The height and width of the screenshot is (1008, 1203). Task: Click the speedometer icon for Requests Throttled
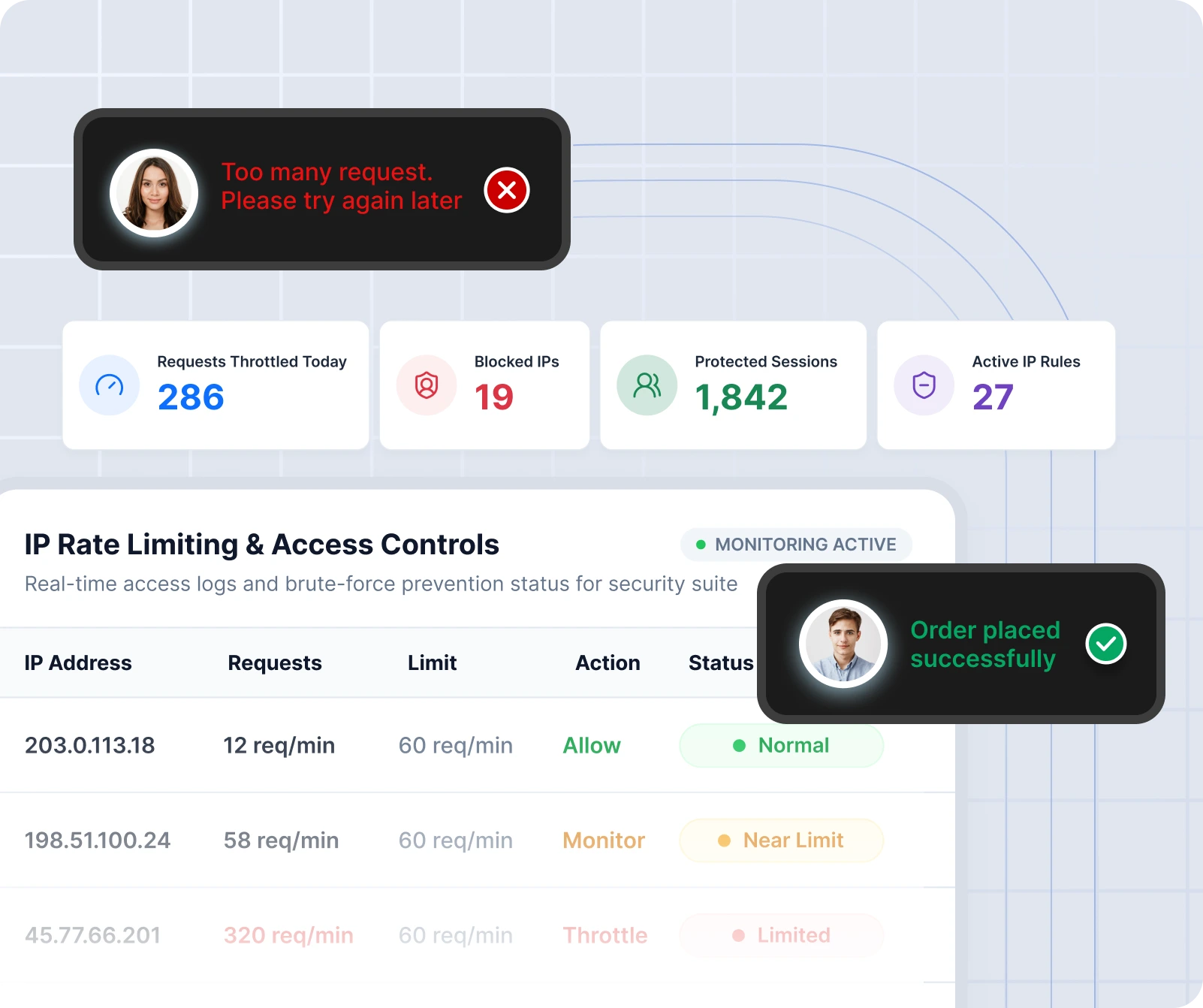coord(110,385)
